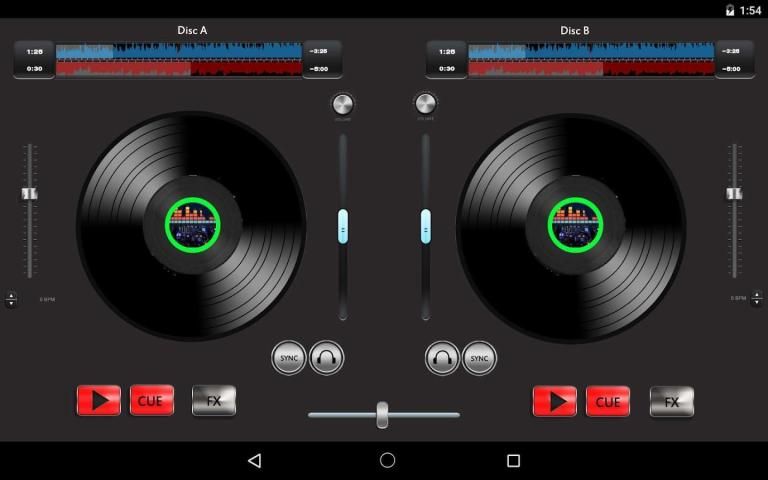Tap the CUE button on Disc A

pyautogui.click(x=152, y=401)
